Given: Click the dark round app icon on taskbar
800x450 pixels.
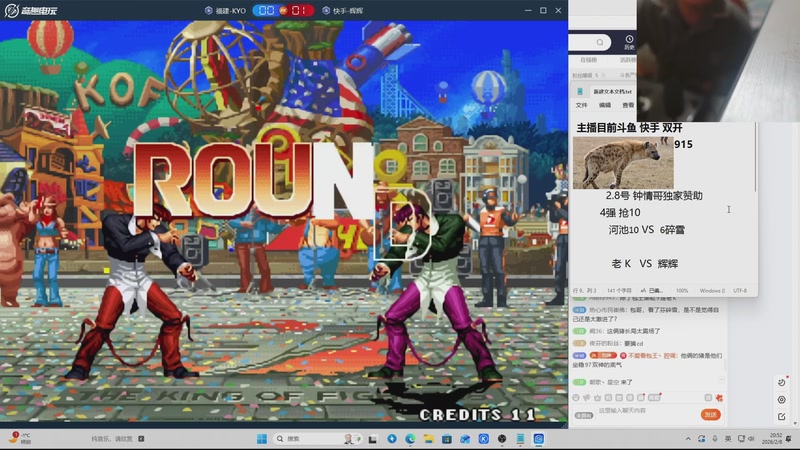Looking at the screenshot, I should pyautogui.click(x=502, y=439).
